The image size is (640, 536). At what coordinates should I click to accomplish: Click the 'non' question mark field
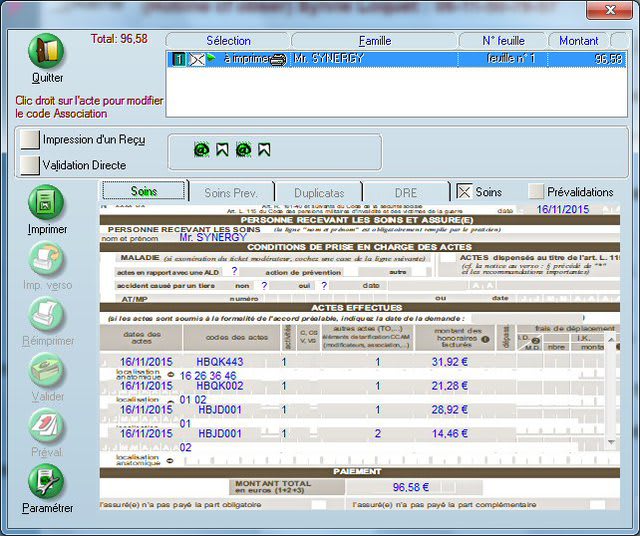[264, 286]
